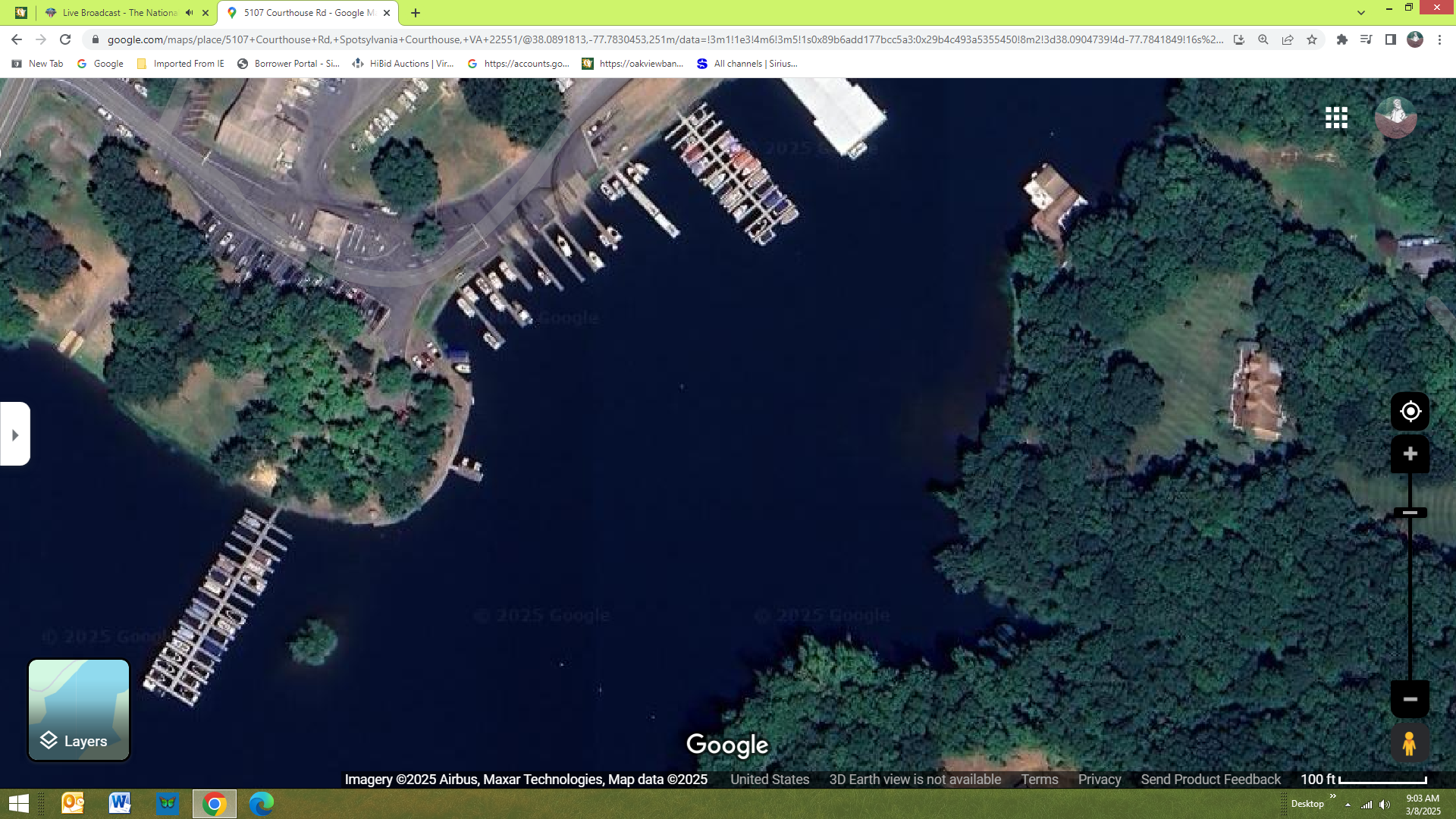Click the zoom slider handle
The height and width of the screenshot is (819, 1456).
tap(1410, 513)
